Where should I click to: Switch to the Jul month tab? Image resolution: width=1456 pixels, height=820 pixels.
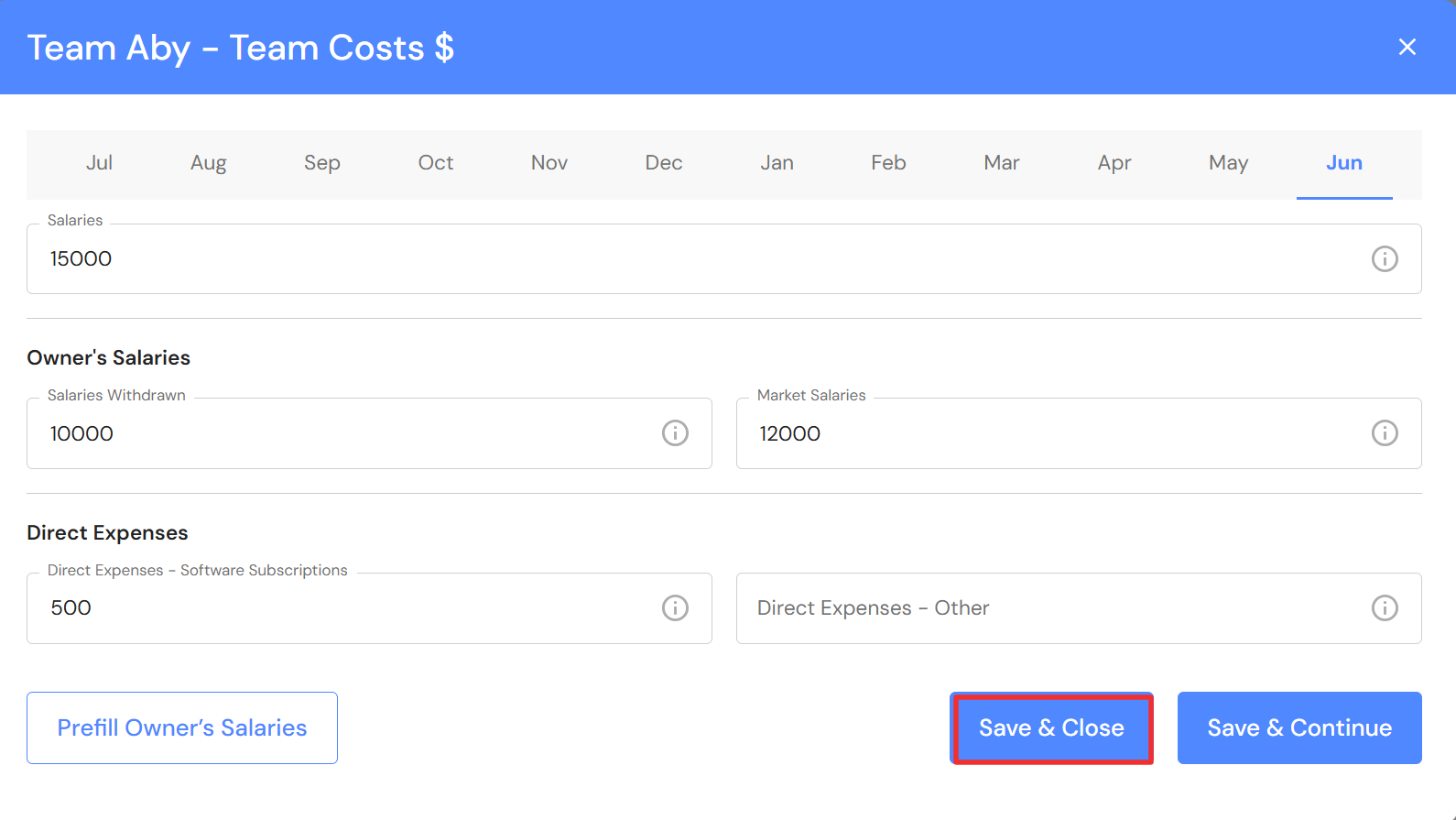point(99,163)
